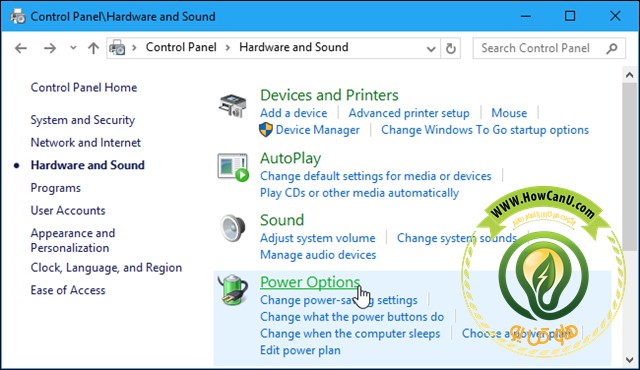Go up one level with up arrow
Viewport: 640px width, 370px height.
(x=93, y=48)
